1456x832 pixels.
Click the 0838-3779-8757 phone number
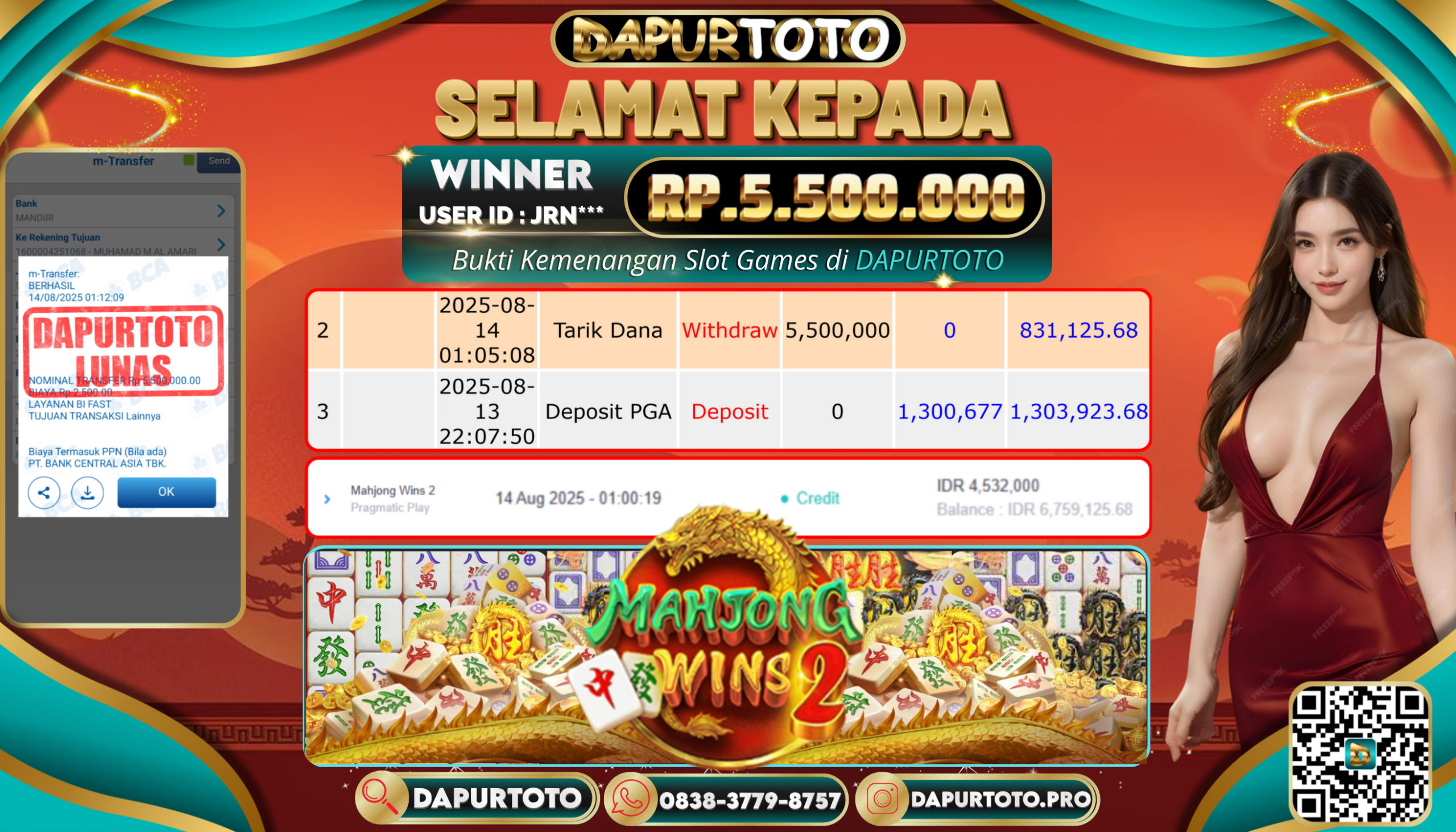(x=749, y=800)
